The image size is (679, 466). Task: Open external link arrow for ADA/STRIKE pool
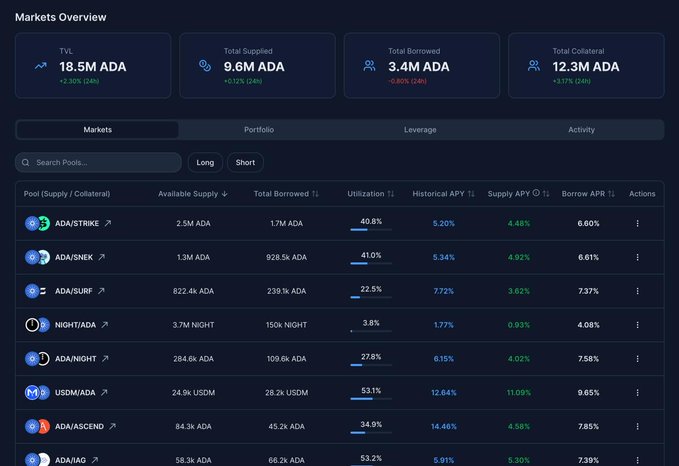pyautogui.click(x=108, y=223)
